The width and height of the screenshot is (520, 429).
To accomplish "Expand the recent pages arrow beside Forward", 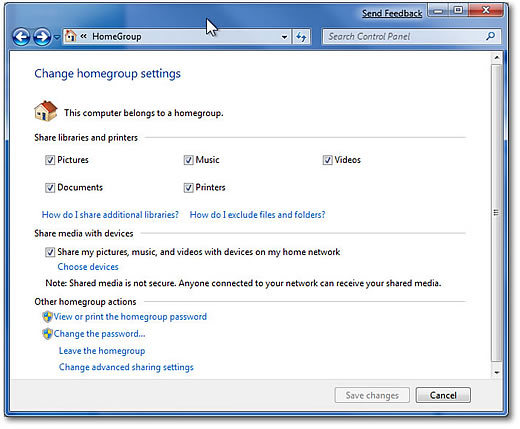I will [57, 37].
